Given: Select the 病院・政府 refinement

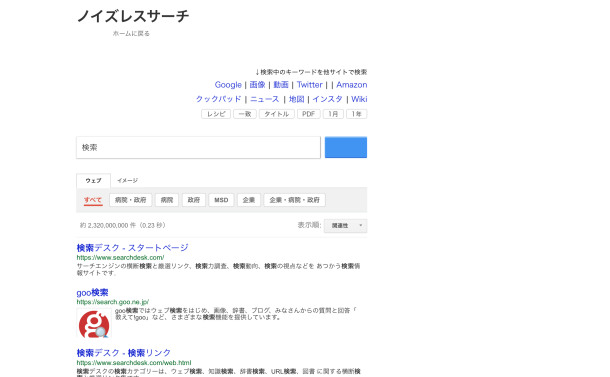Looking at the screenshot, I should coord(130,200).
